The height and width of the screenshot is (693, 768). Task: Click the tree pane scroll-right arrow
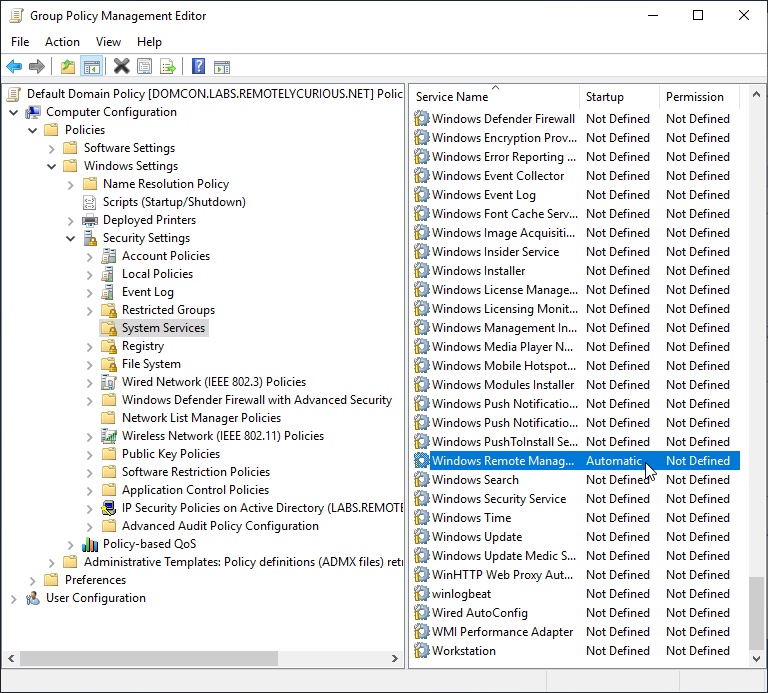coord(394,658)
